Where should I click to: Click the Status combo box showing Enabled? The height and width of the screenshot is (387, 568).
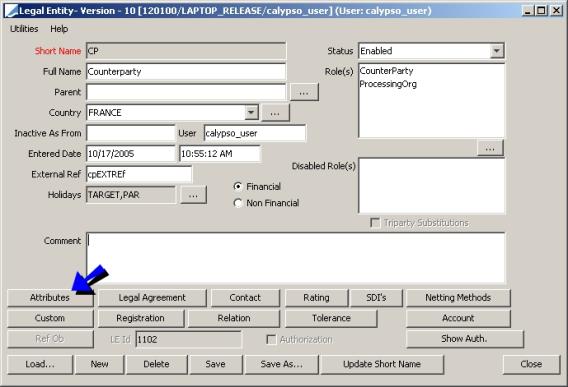[431, 51]
